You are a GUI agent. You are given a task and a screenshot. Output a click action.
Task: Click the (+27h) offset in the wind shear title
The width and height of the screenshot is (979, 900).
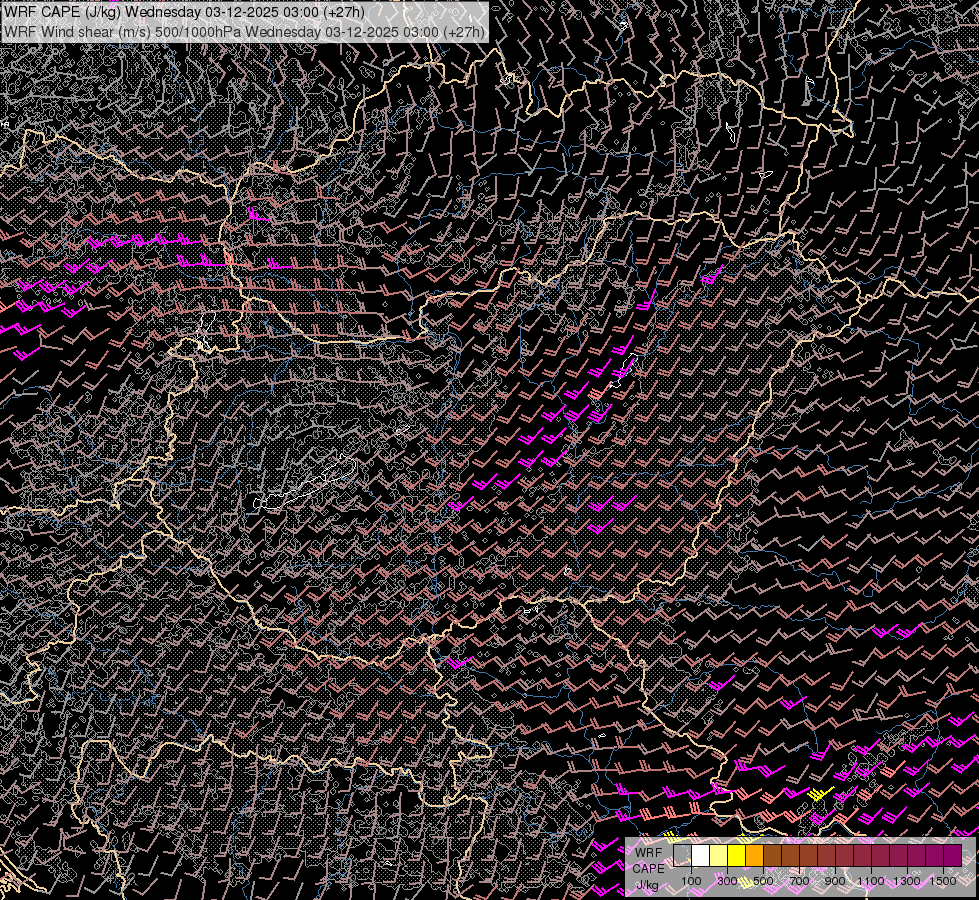(463, 31)
